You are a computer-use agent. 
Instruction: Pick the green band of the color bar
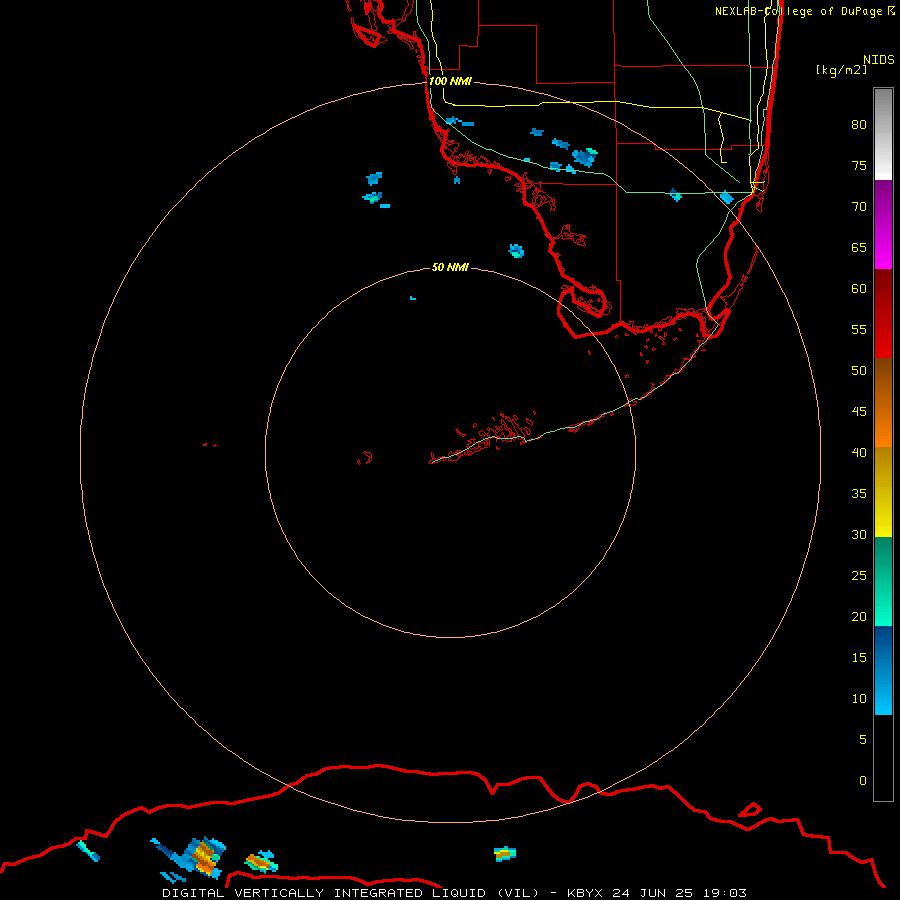click(883, 581)
